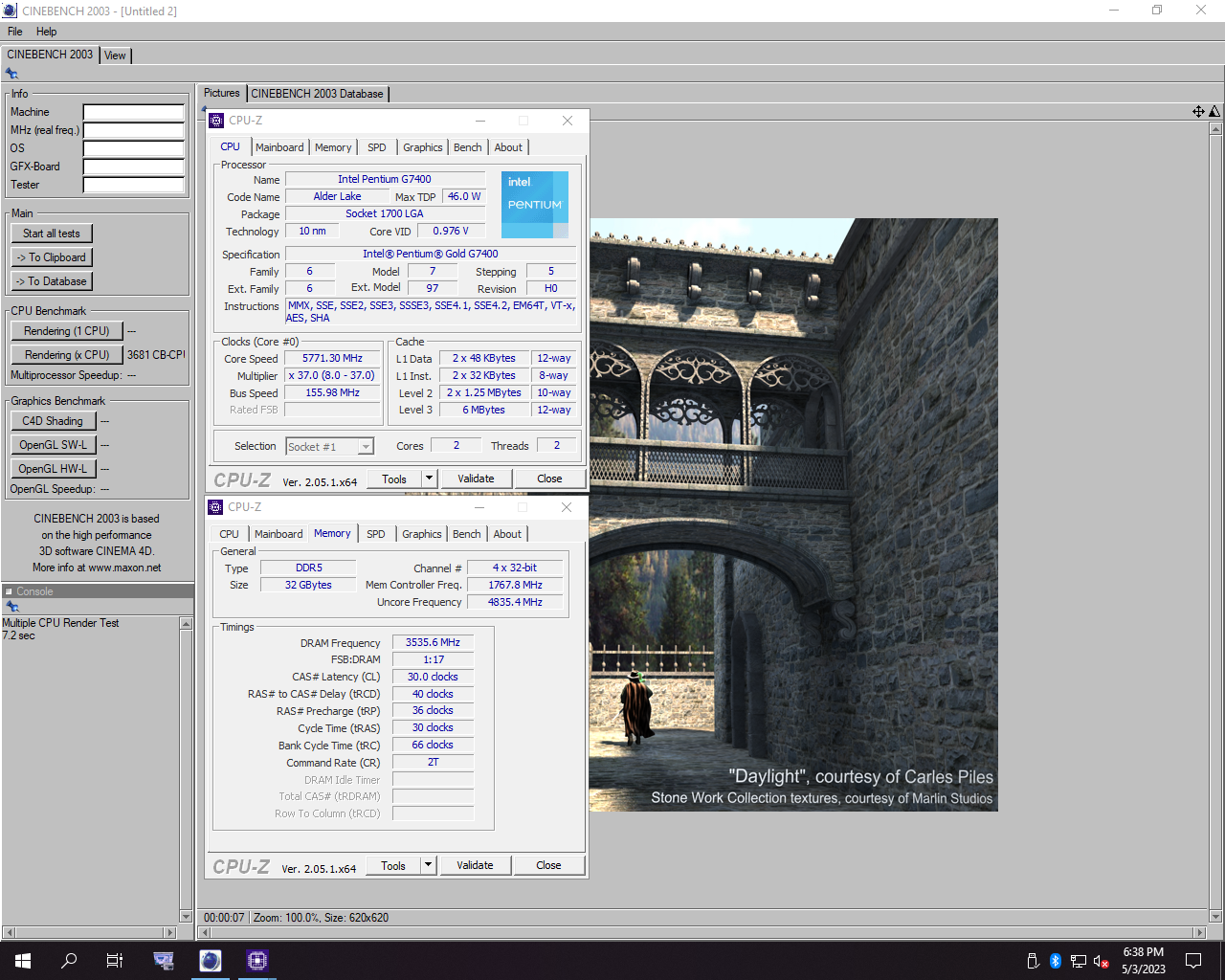Click the computer taskbar icon next to Task View
Viewport: 1225px width, 980px height.
(164, 960)
